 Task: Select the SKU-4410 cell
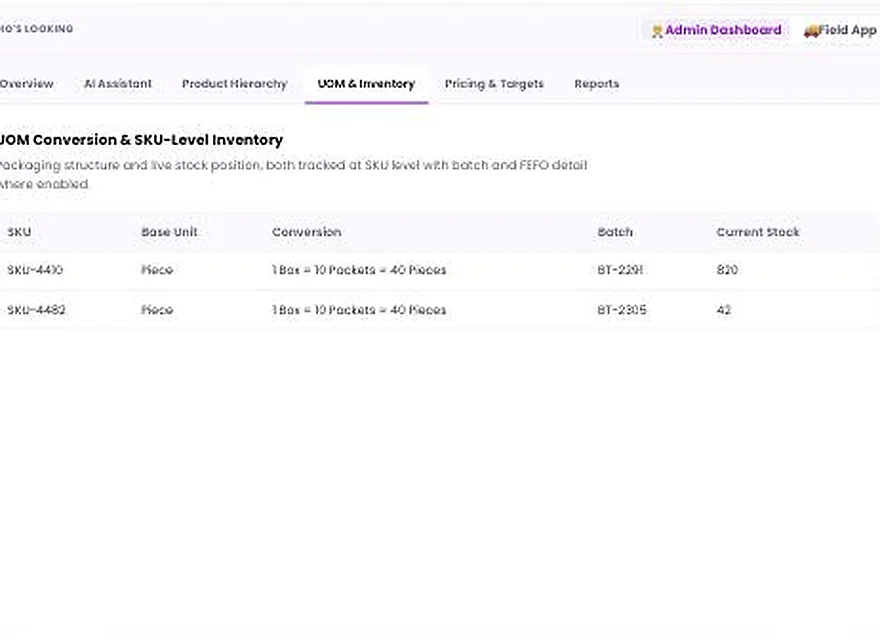(x=35, y=270)
